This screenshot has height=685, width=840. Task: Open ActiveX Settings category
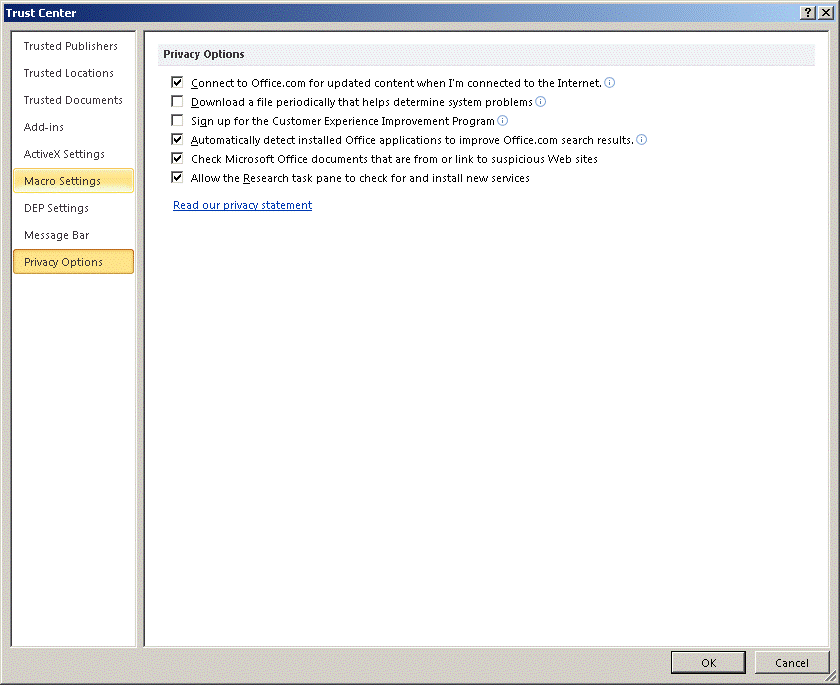(64, 154)
